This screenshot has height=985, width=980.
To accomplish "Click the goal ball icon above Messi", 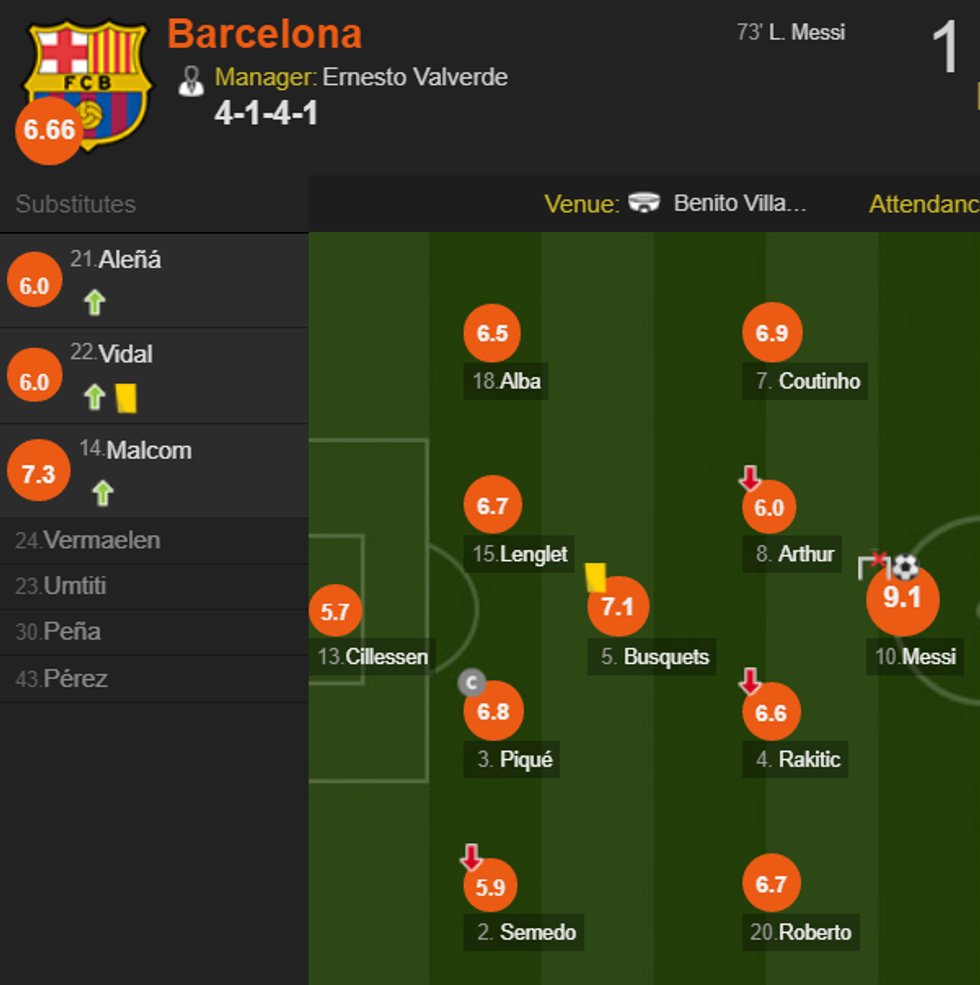I will pos(905,567).
